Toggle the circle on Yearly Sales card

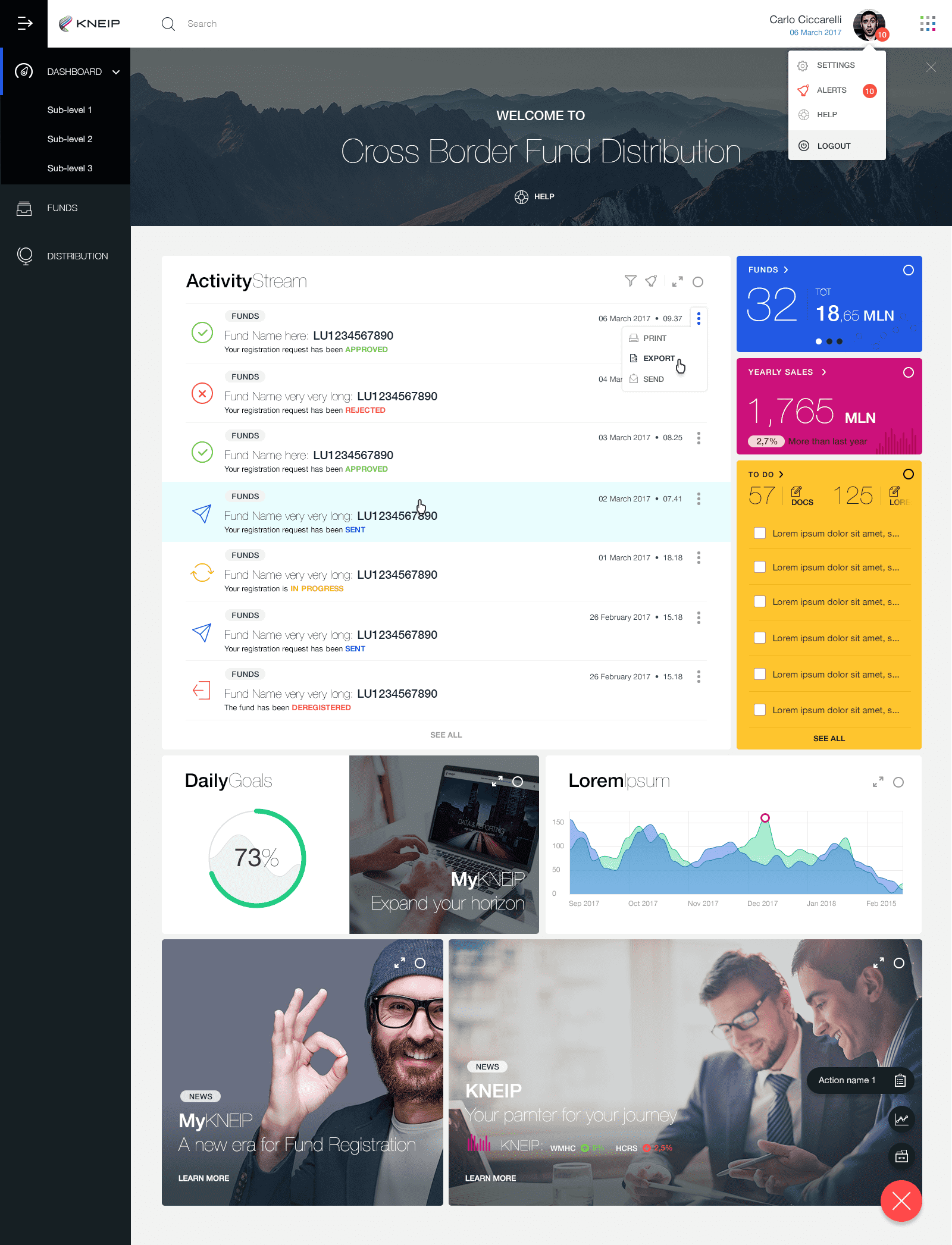(x=909, y=372)
